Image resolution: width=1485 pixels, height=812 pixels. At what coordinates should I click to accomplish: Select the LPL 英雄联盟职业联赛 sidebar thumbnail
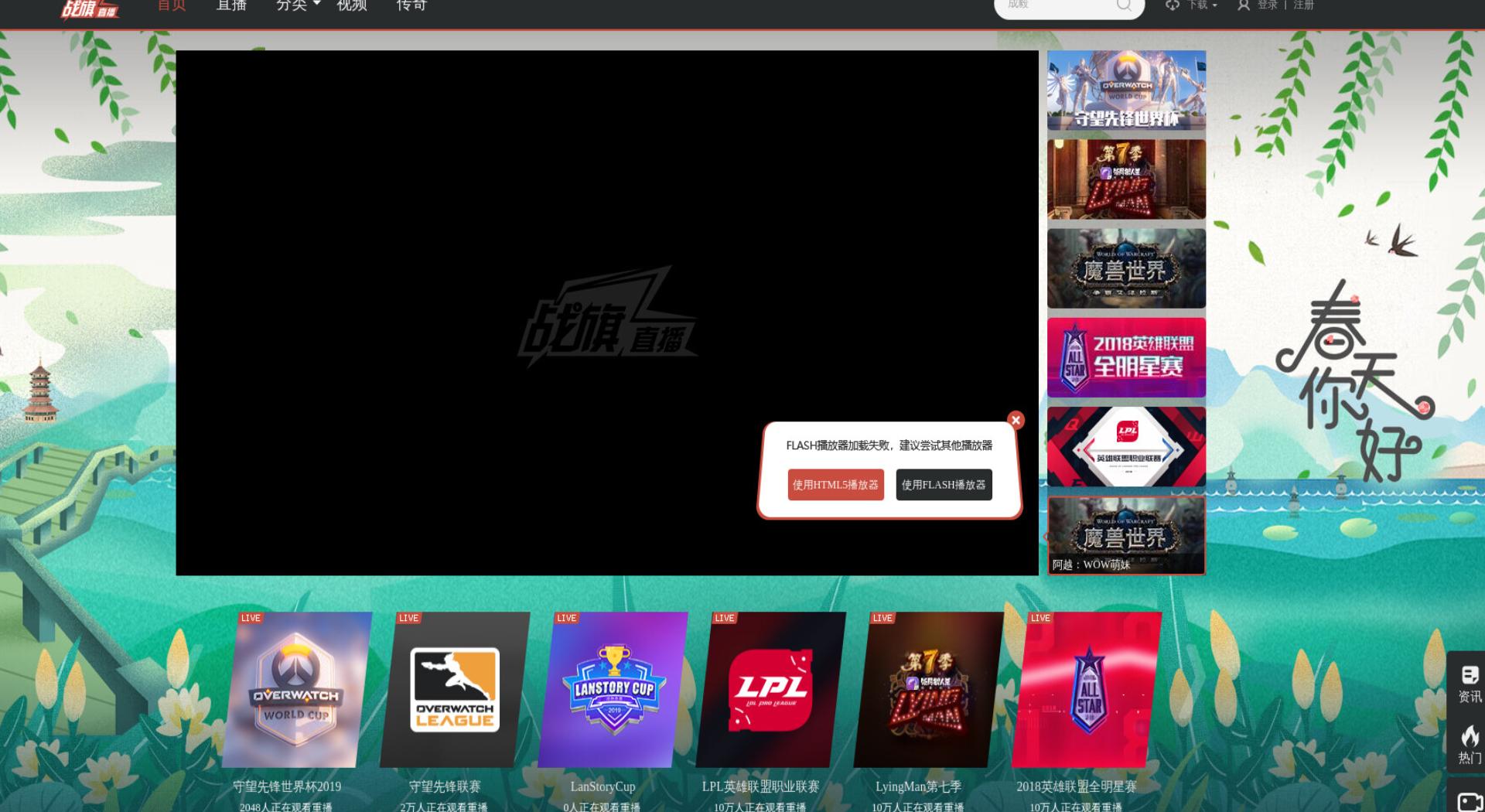(x=1126, y=447)
